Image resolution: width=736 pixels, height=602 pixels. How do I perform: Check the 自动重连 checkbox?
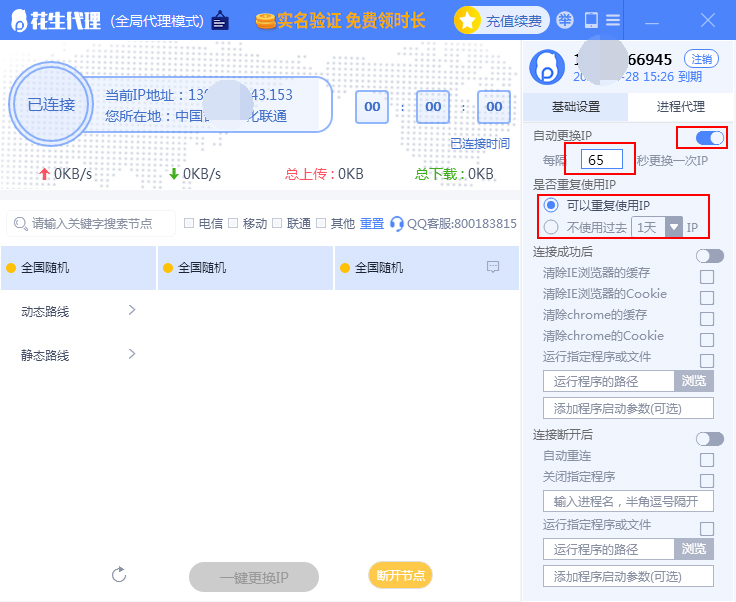pos(707,460)
